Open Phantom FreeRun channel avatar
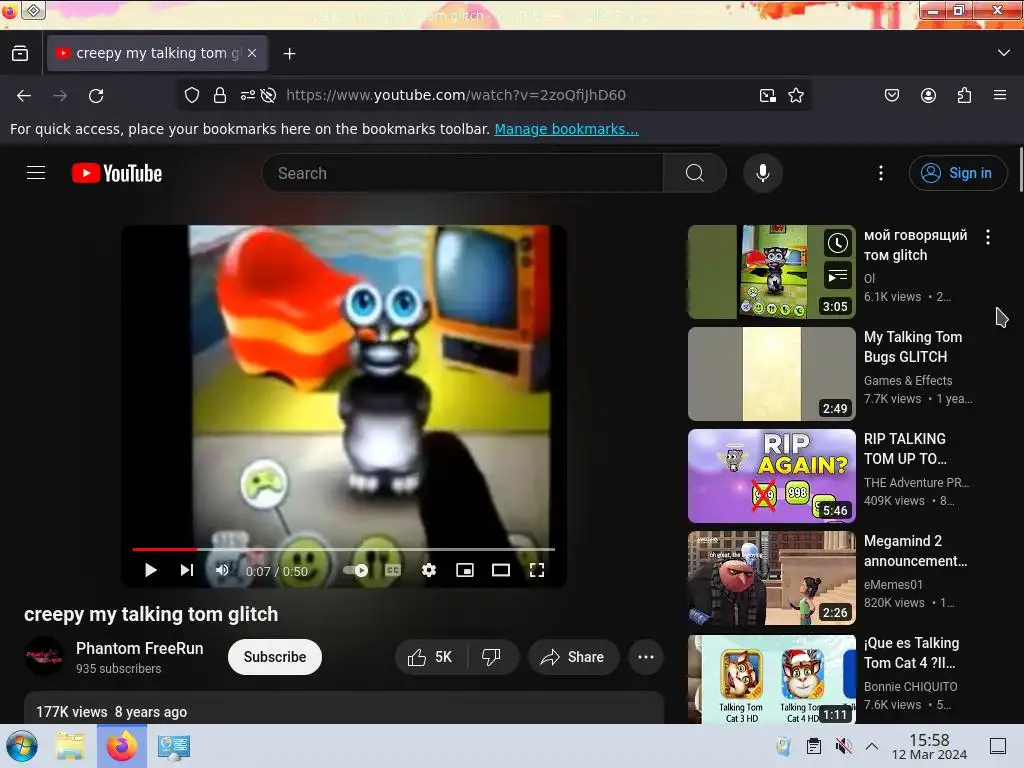Screen dimensions: 1024x768 (x=44, y=656)
